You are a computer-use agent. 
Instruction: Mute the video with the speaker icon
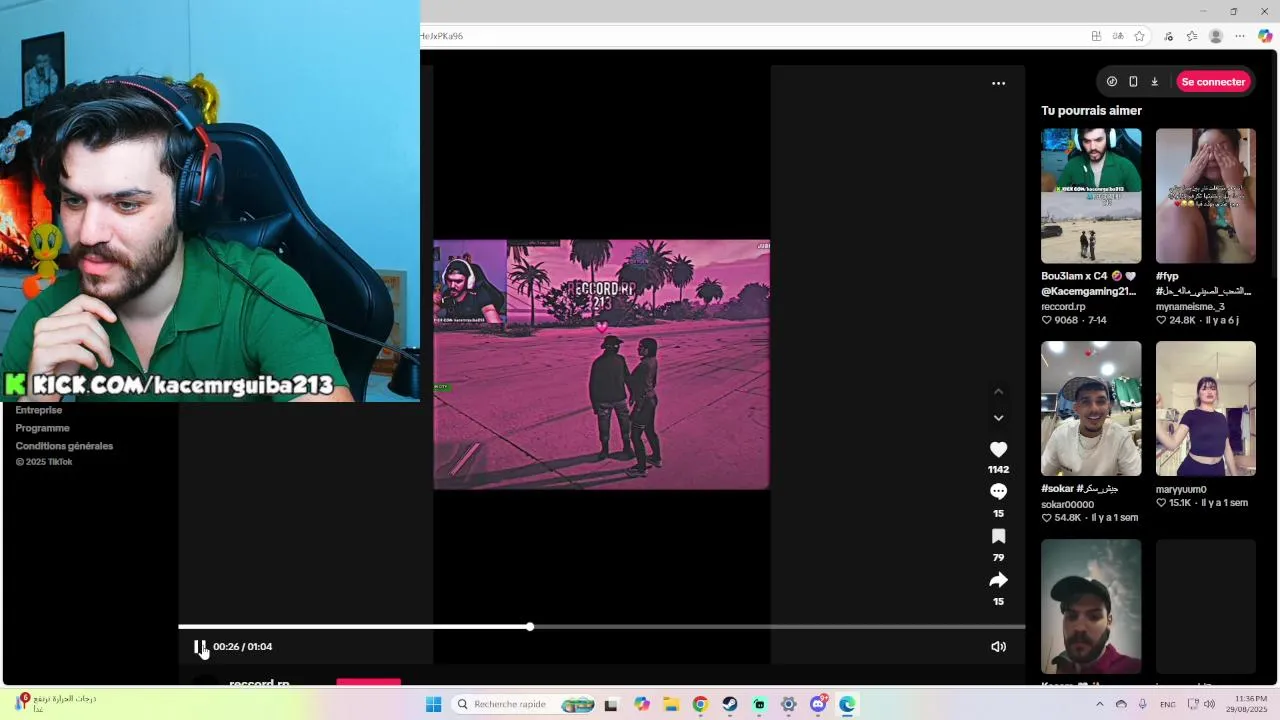coord(998,647)
